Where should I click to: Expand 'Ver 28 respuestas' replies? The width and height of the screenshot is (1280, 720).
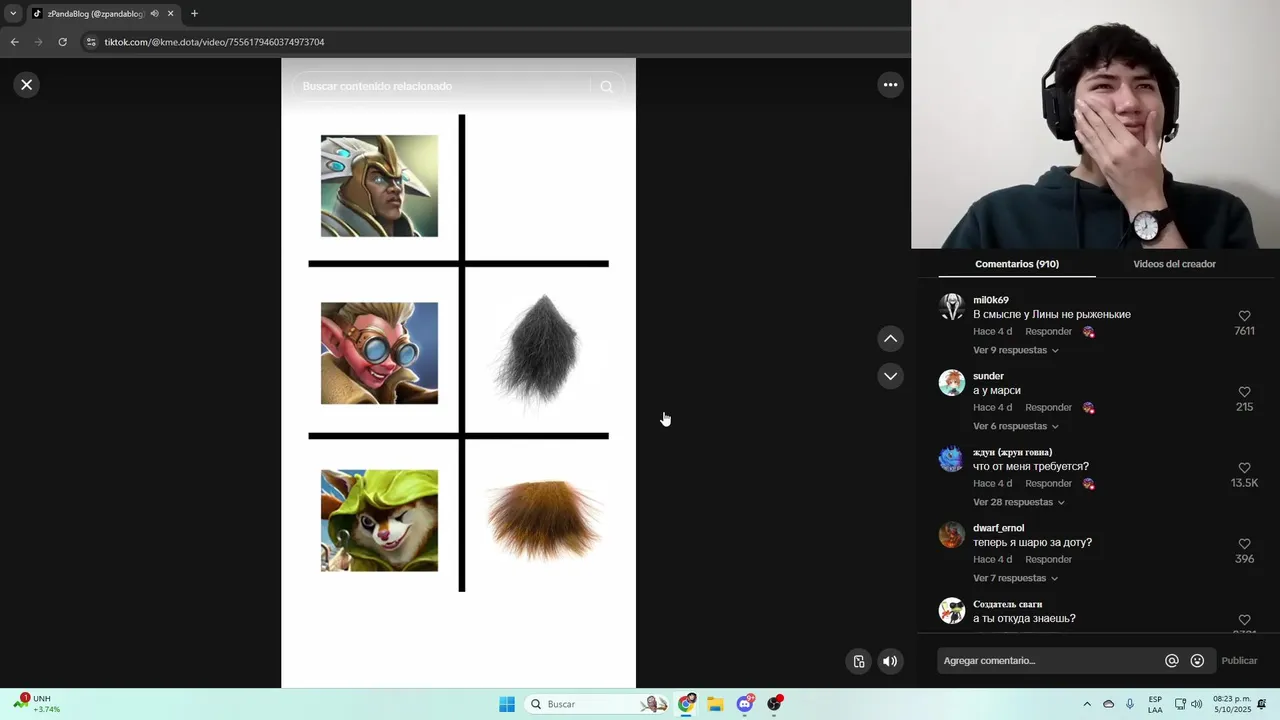[x=1018, y=502]
